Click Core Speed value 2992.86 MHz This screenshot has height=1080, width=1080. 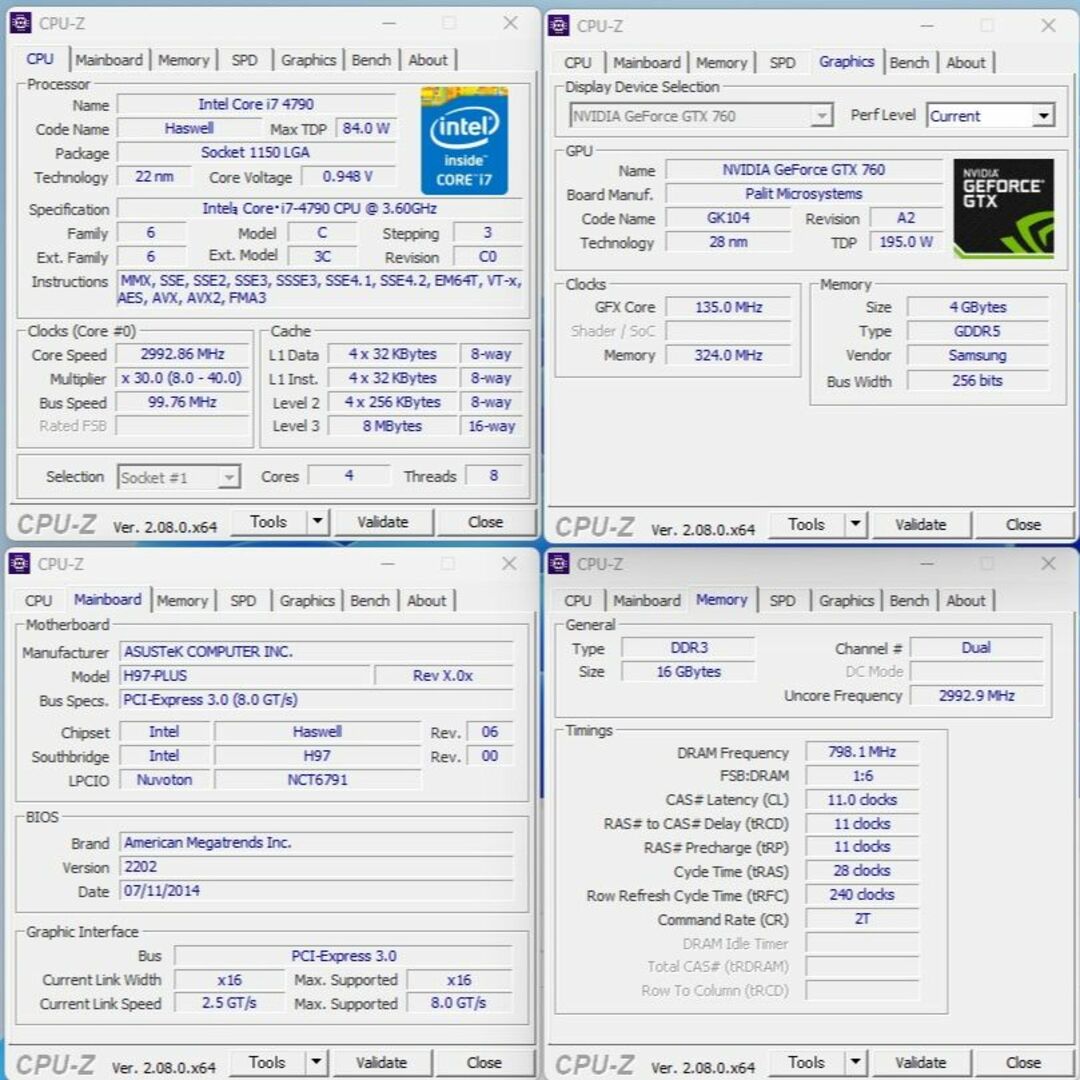pyautogui.click(x=183, y=354)
